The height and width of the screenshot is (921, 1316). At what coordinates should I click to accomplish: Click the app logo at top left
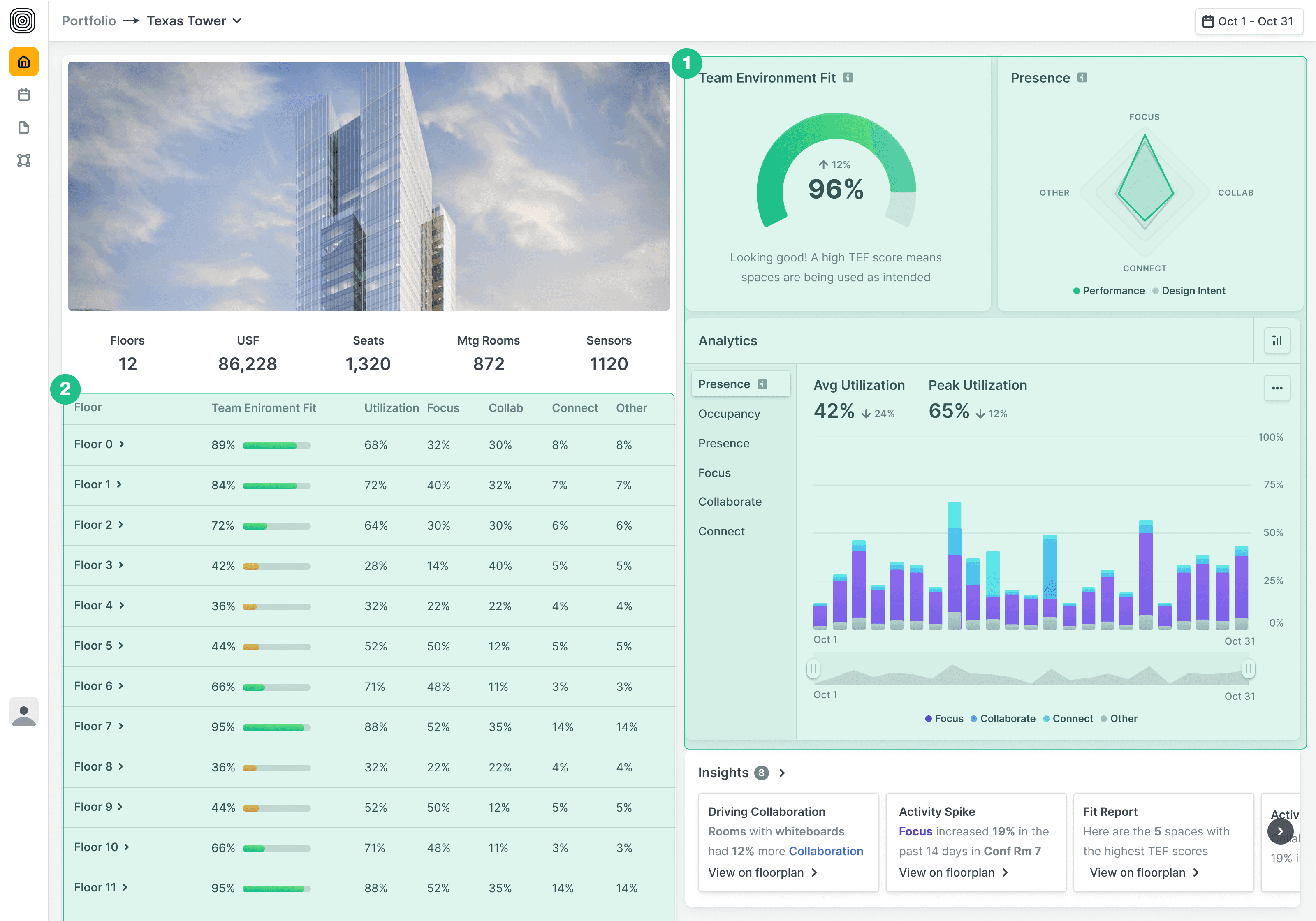(x=22, y=21)
